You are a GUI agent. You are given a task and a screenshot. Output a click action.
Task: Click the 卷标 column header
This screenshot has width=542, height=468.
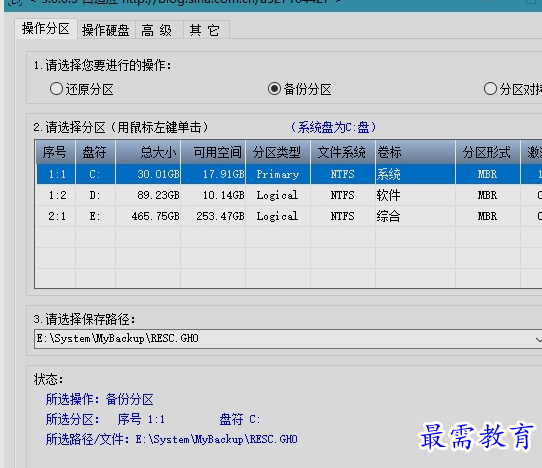415,152
